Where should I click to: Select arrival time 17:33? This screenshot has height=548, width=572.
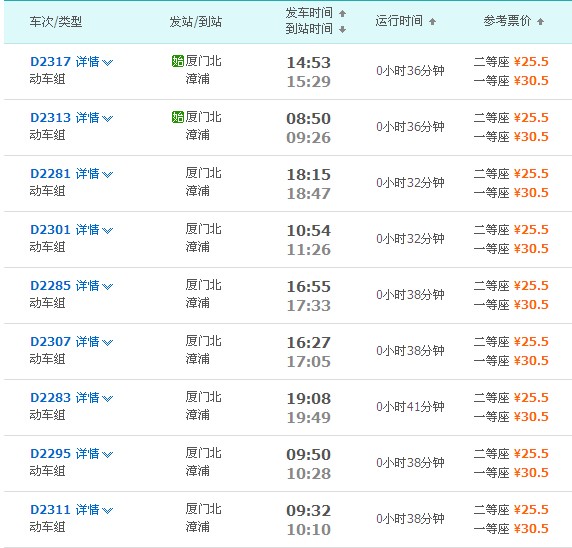(x=309, y=306)
